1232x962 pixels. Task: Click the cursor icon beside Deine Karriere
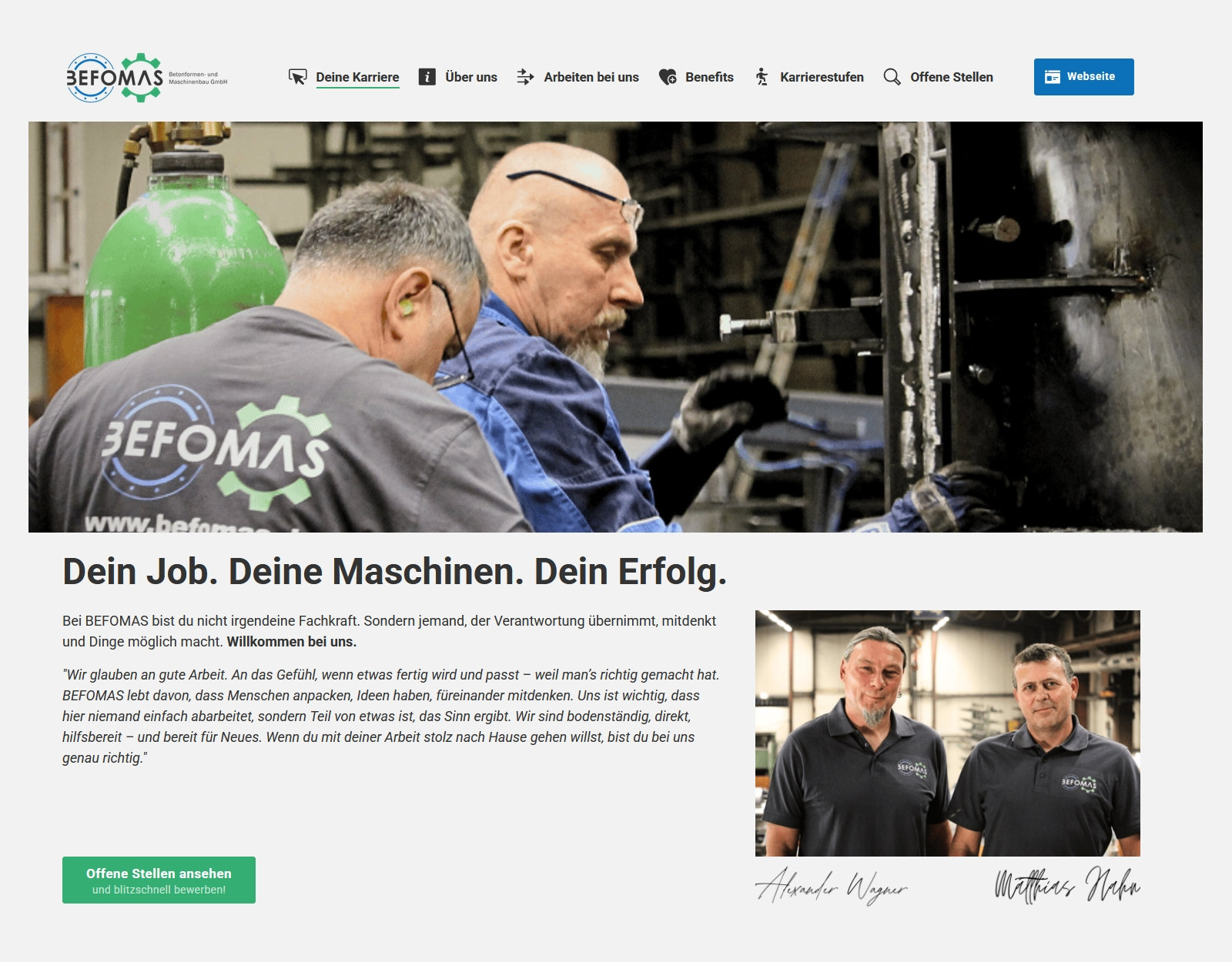(x=297, y=77)
